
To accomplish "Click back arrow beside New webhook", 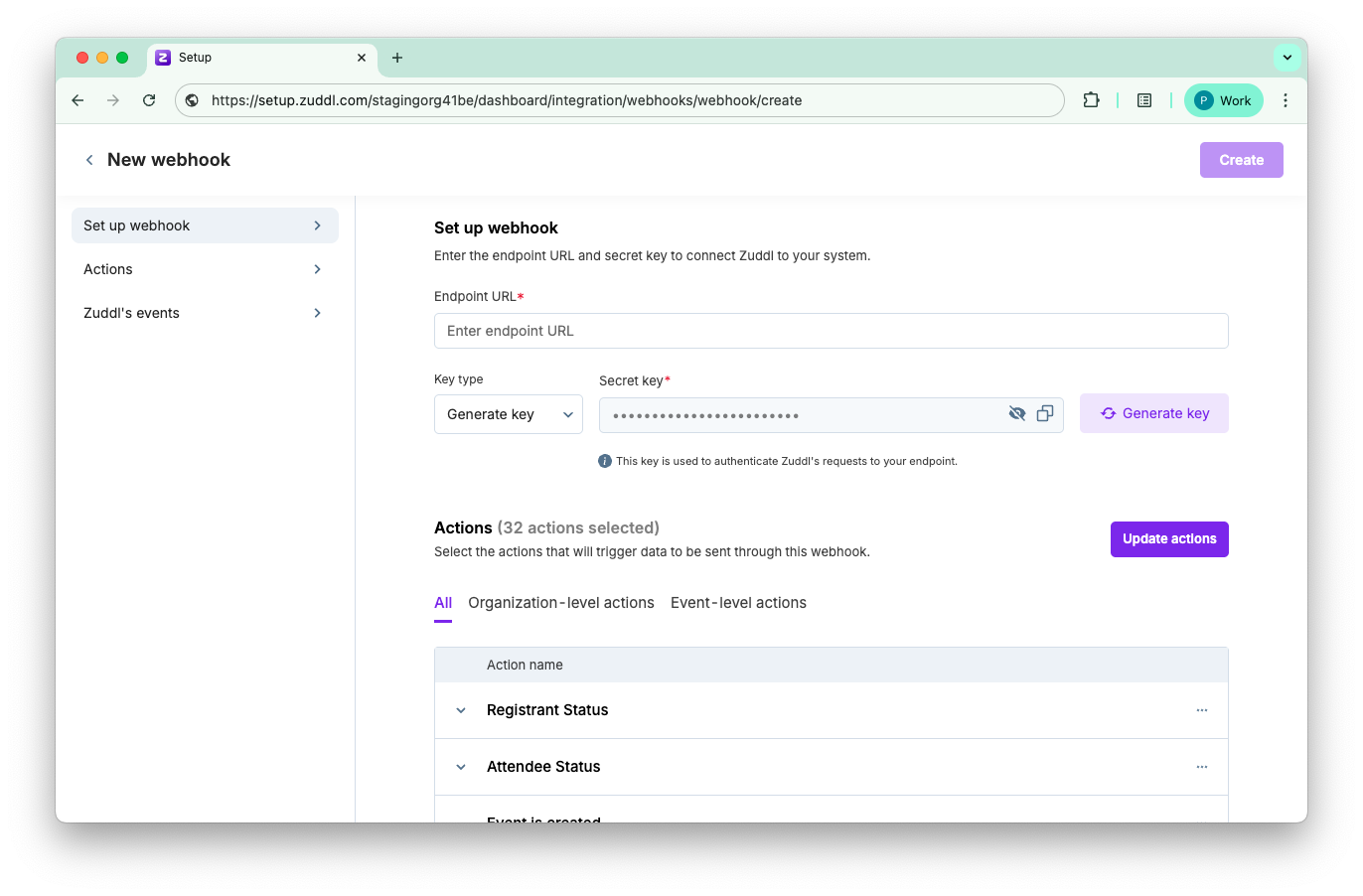I will 89,160.
